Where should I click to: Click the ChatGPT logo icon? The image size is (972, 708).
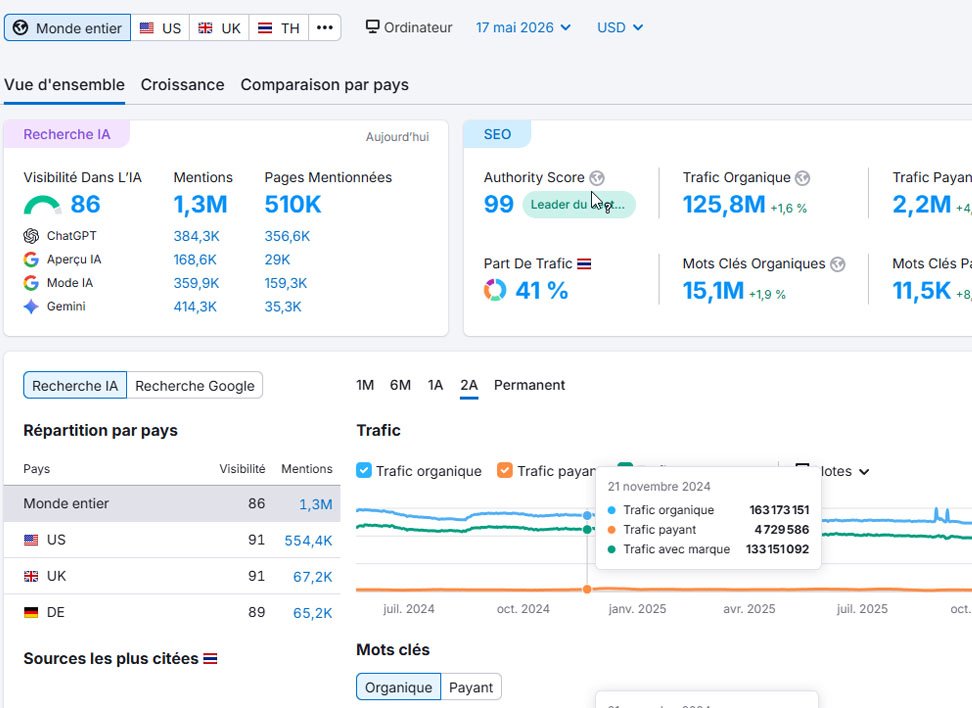pos(31,236)
